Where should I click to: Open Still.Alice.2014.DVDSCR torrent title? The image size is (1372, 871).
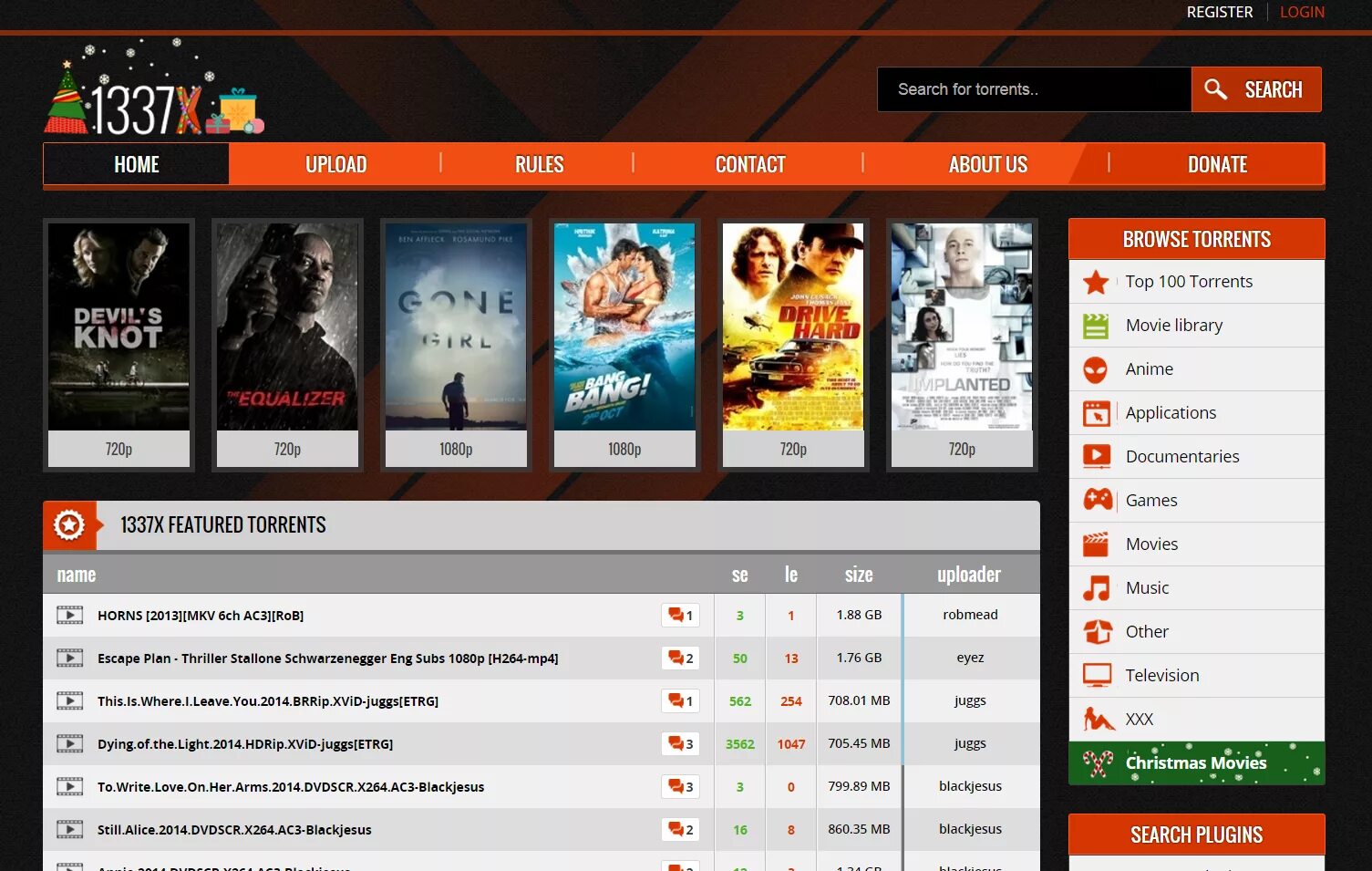(234, 830)
